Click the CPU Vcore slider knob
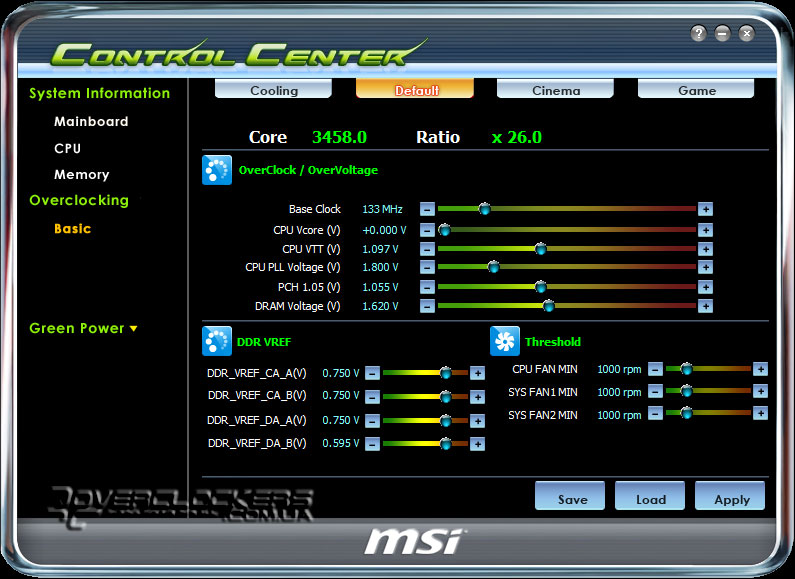795x579 pixels. (x=445, y=230)
